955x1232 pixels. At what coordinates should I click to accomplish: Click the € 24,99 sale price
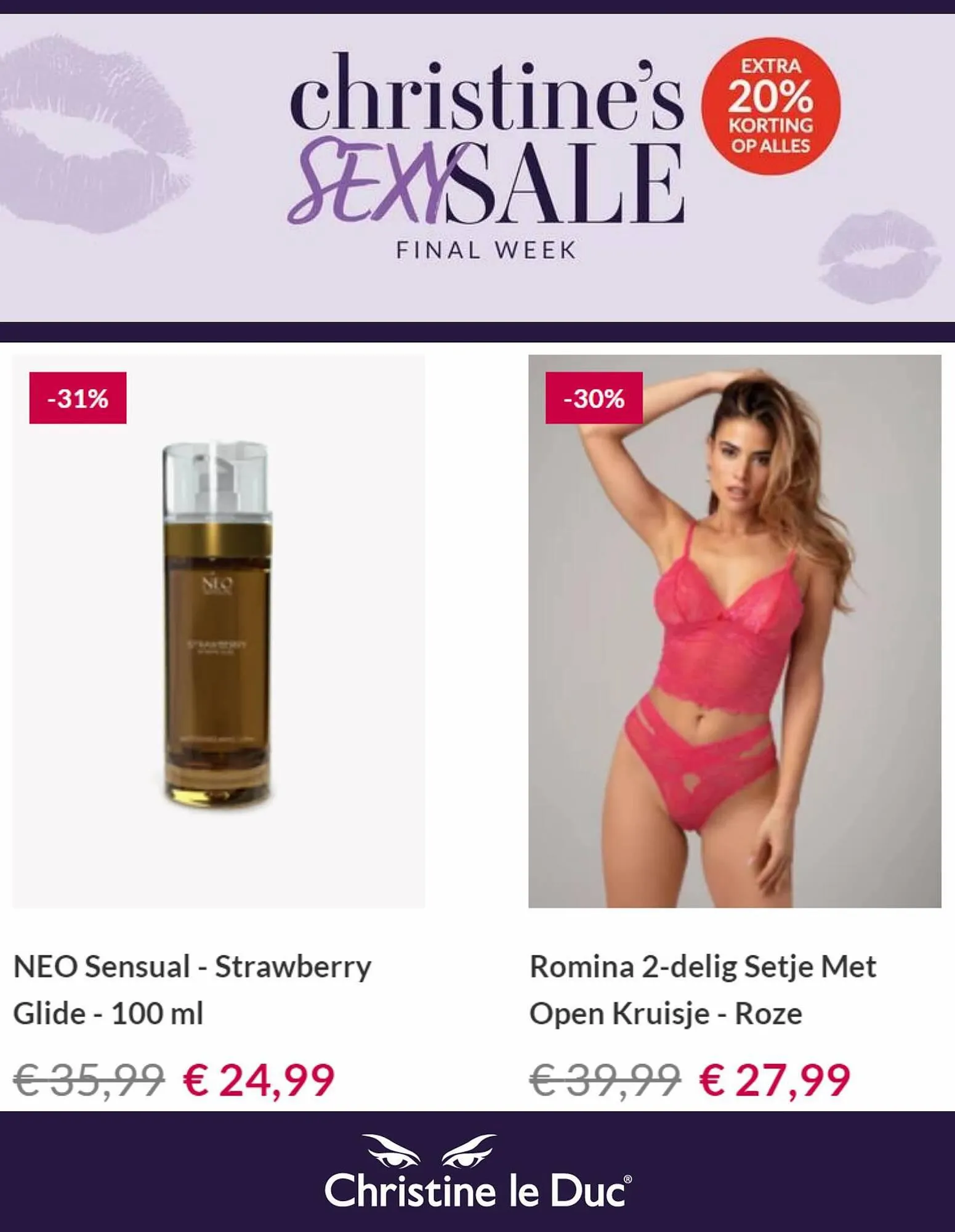coord(259,1080)
